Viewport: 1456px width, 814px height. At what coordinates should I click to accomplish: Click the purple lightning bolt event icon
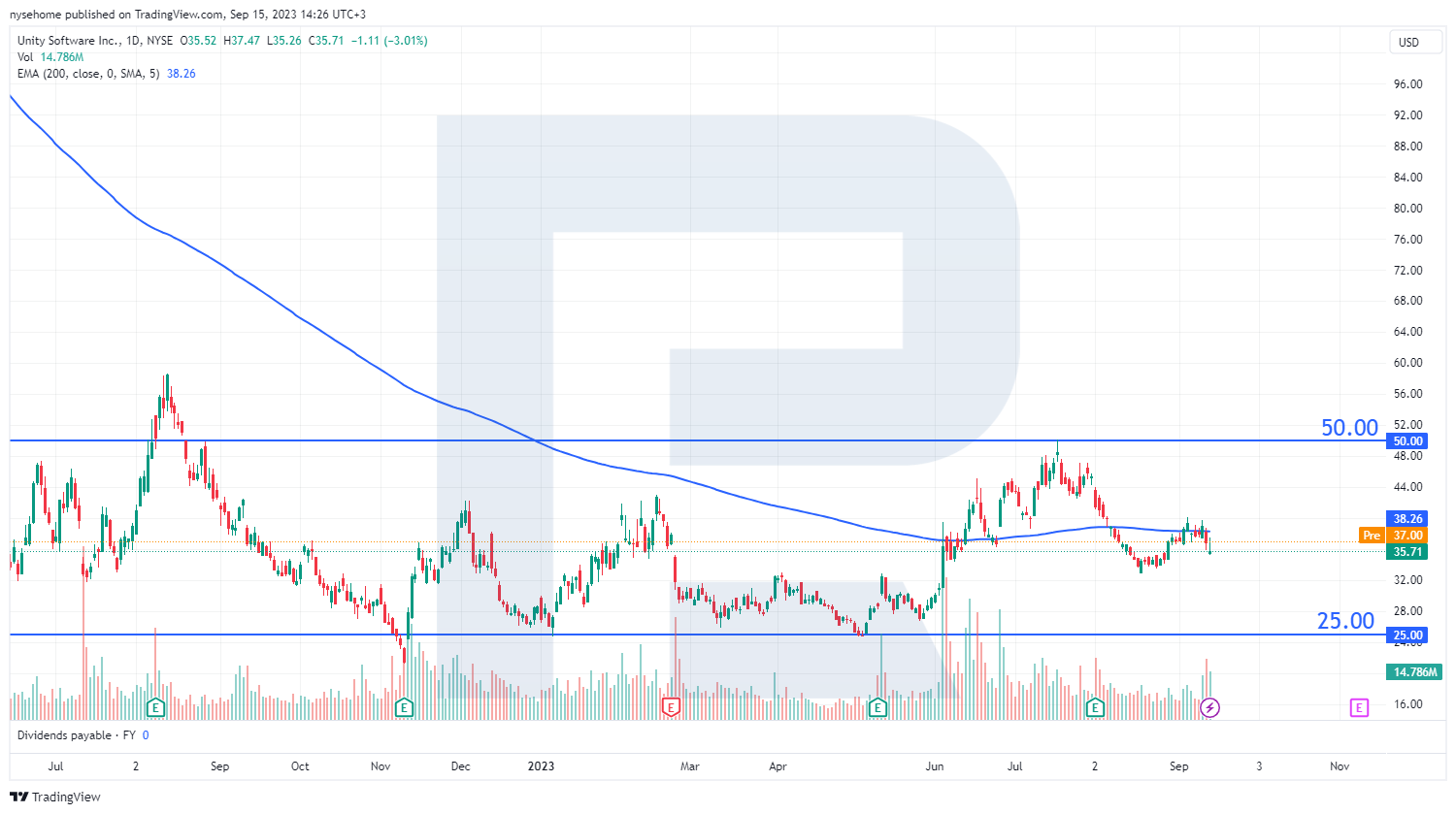[x=1209, y=707]
